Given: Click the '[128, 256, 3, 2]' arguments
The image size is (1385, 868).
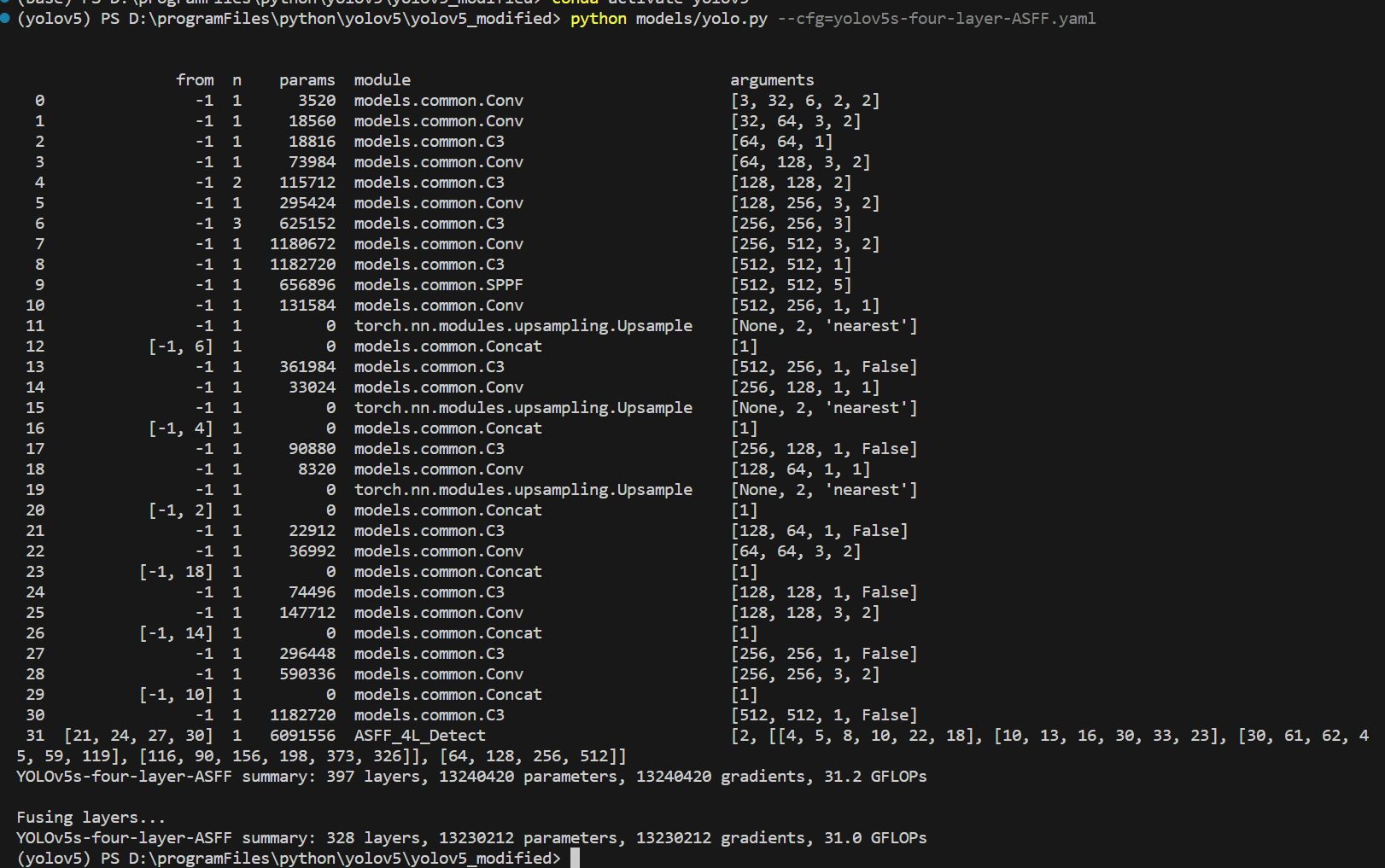Looking at the screenshot, I should pos(805,202).
